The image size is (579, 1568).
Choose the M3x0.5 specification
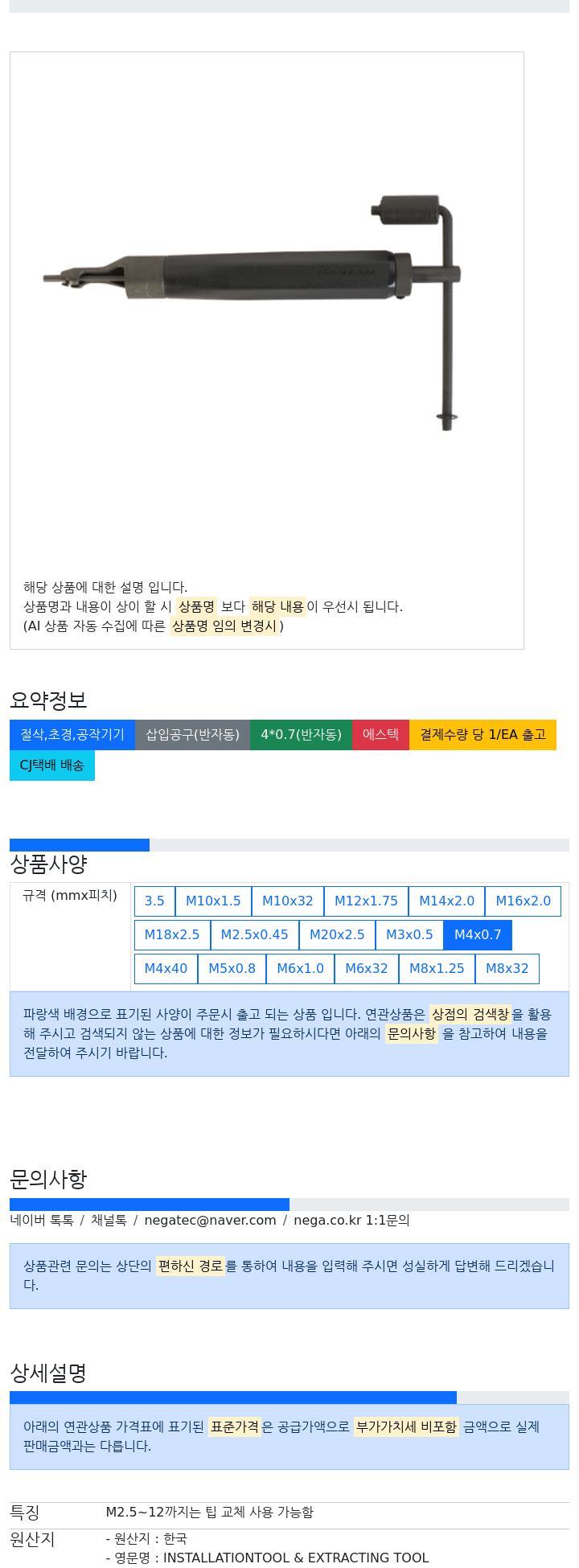click(x=409, y=935)
